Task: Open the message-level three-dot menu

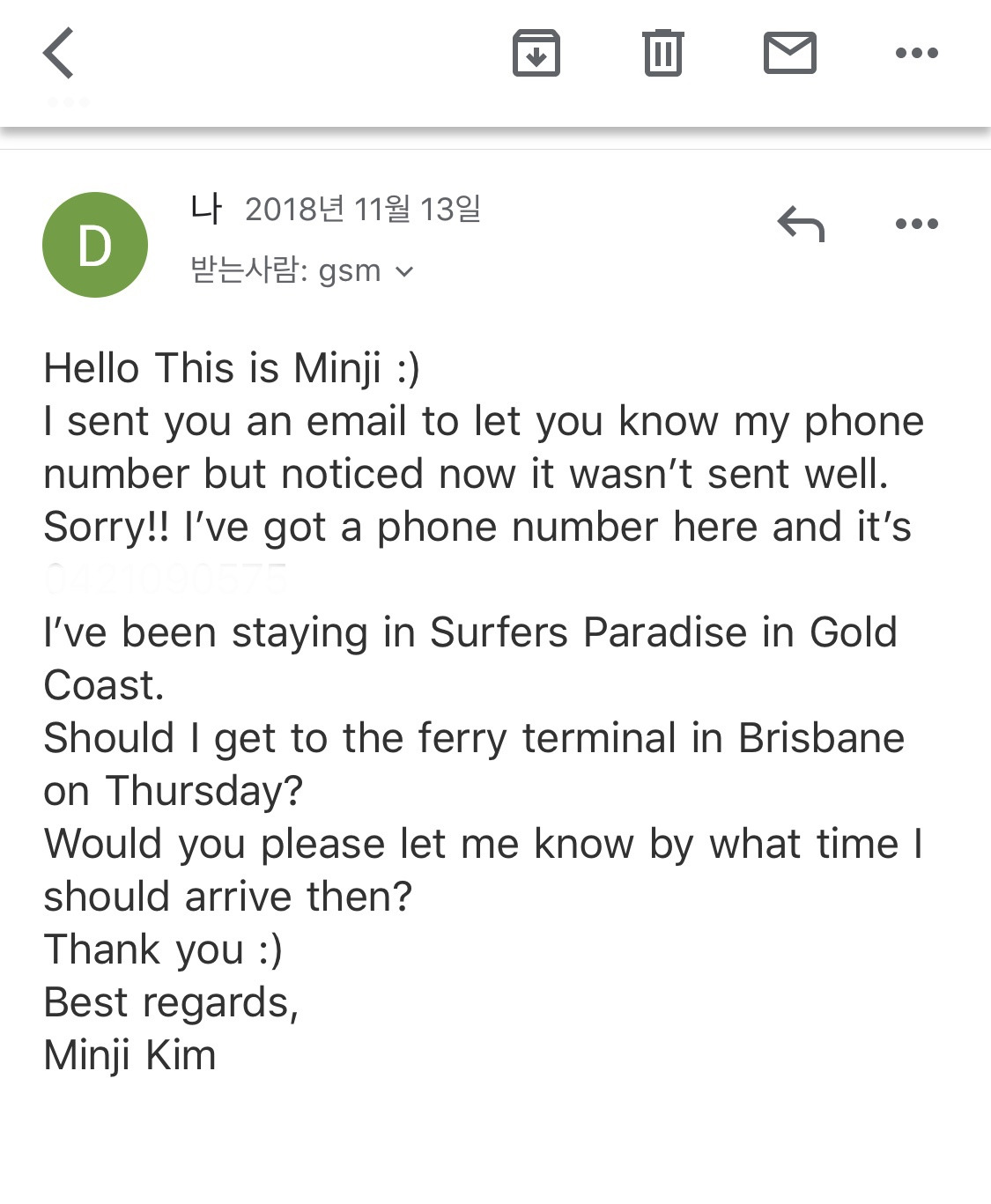Action: (916, 224)
